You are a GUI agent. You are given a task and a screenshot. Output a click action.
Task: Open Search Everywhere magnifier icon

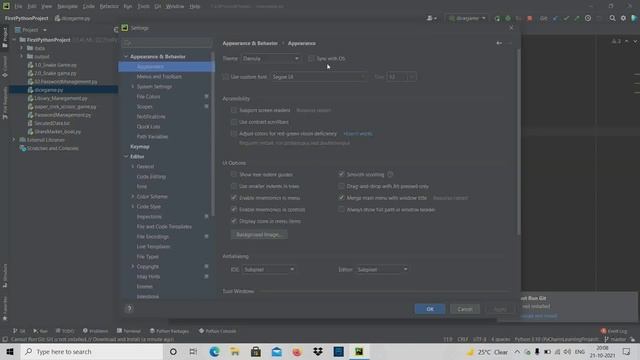[612, 18]
